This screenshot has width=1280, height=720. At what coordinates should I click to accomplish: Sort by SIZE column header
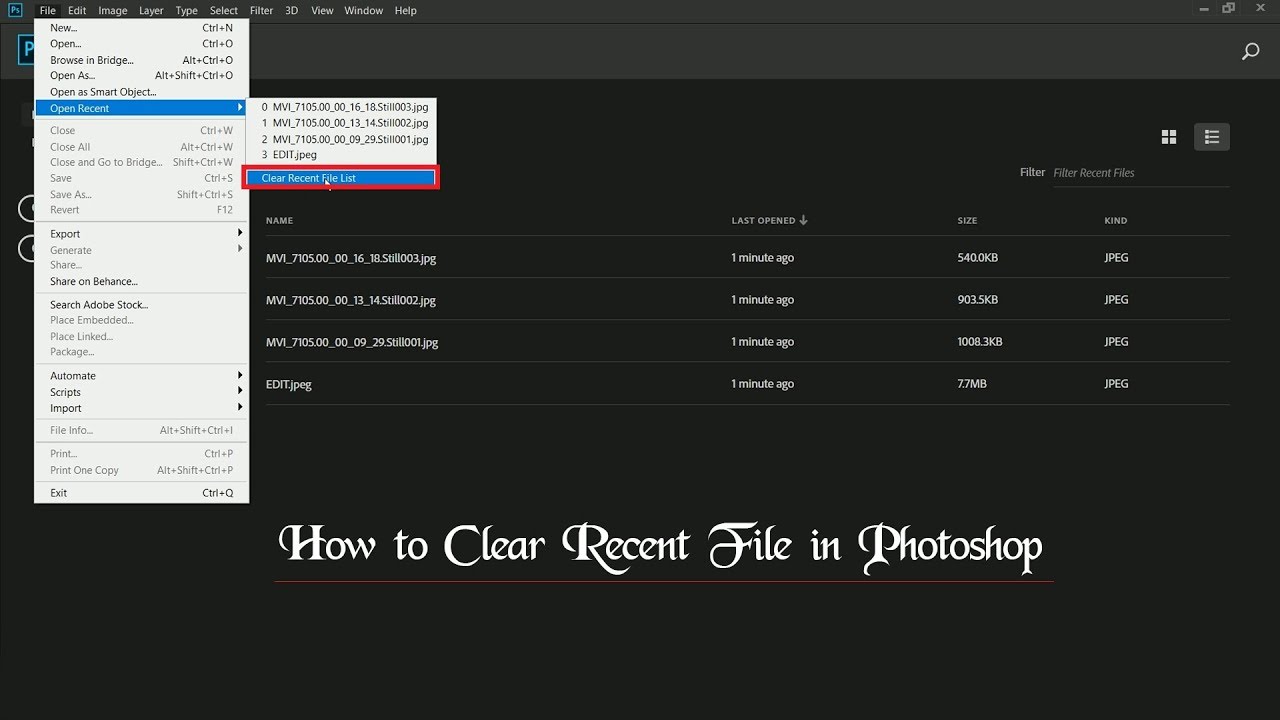pyautogui.click(x=967, y=220)
